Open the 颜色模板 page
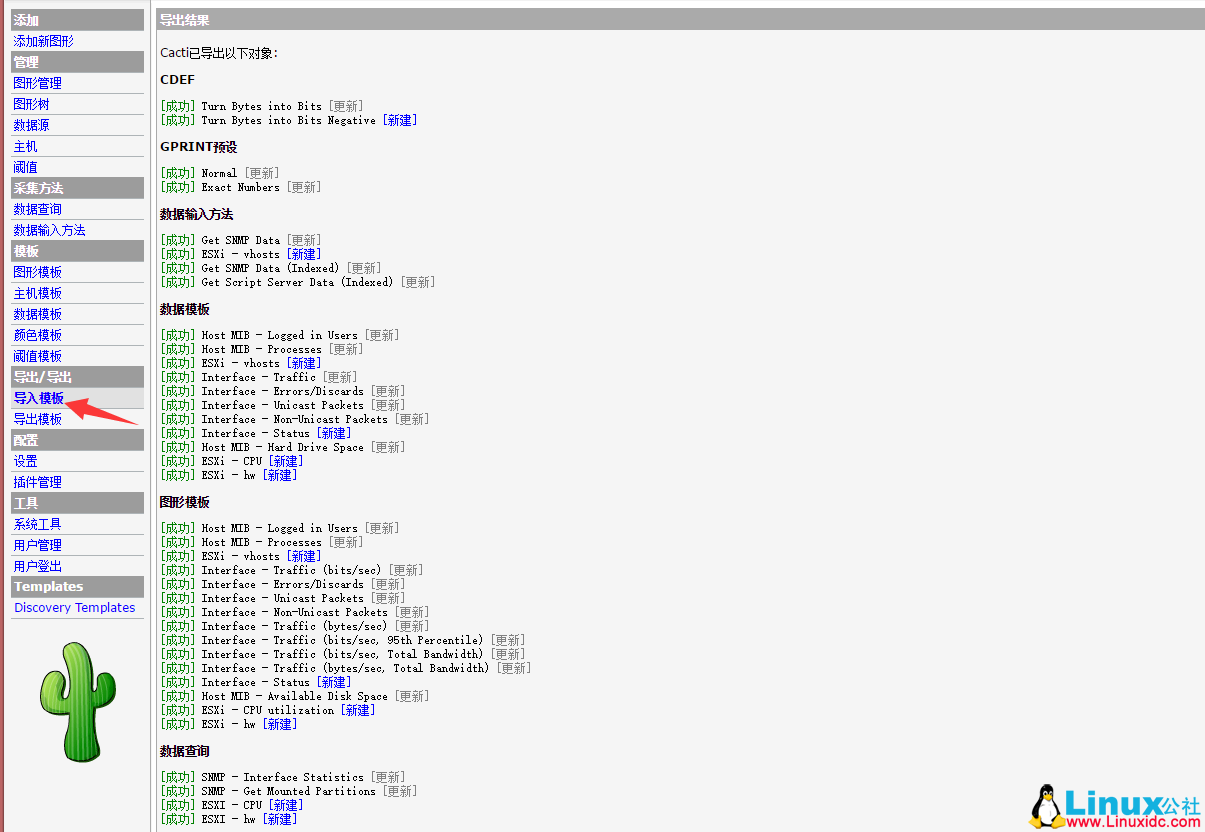Screen dimensions: 1205x832 37,334
